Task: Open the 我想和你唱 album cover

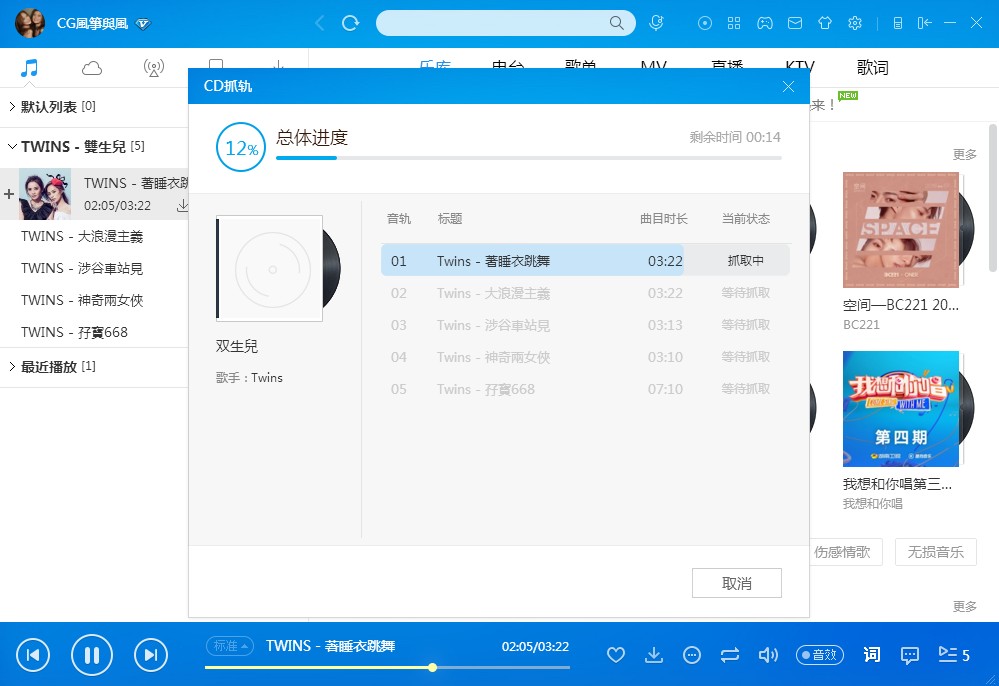Action: pyautogui.click(x=901, y=409)
